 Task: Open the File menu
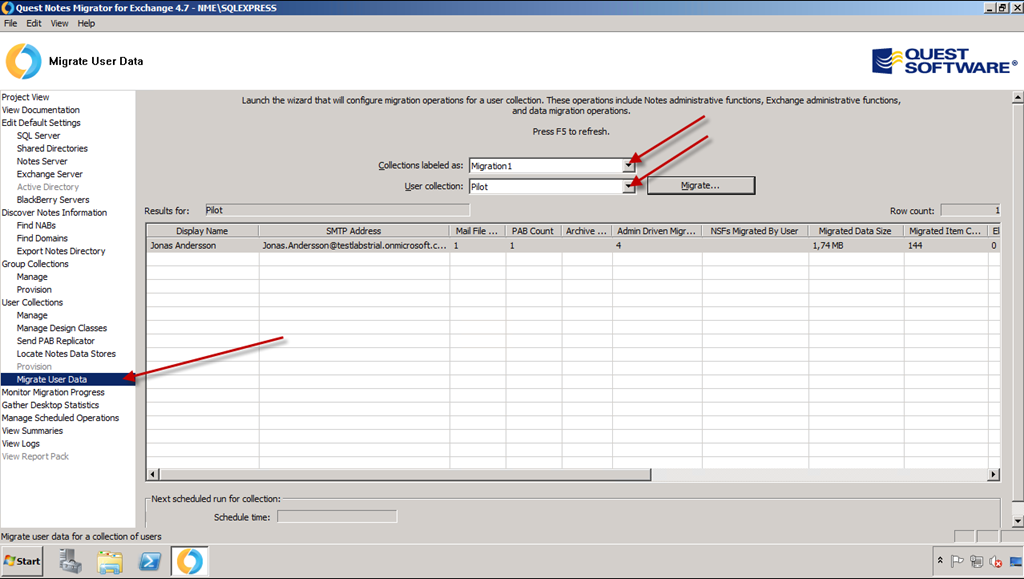pos(10,23)
